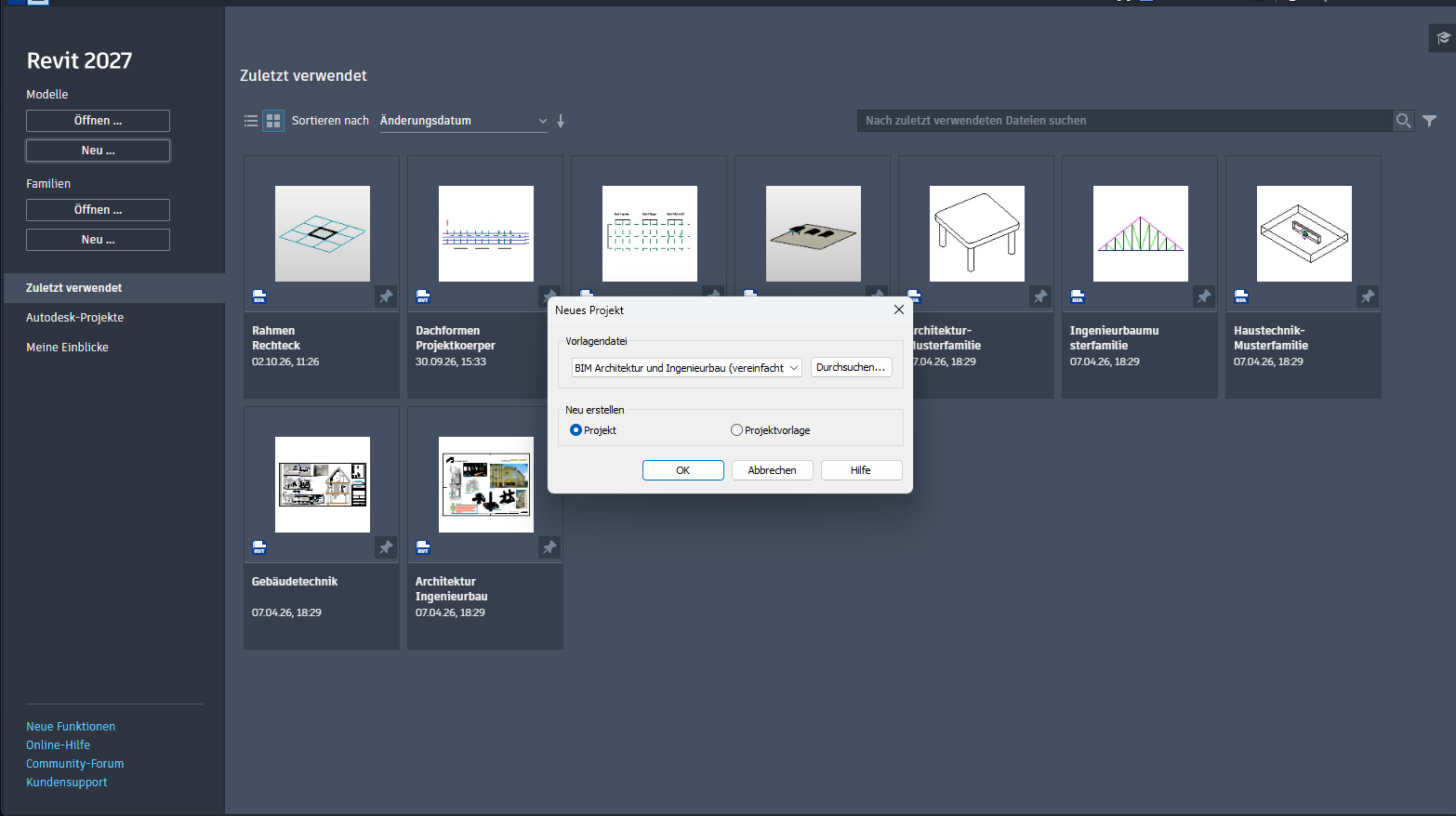Open Haustechnik-Musterfamilie thumbnail
This screenshot has width=1456, height=816.
click(1304, 233)
